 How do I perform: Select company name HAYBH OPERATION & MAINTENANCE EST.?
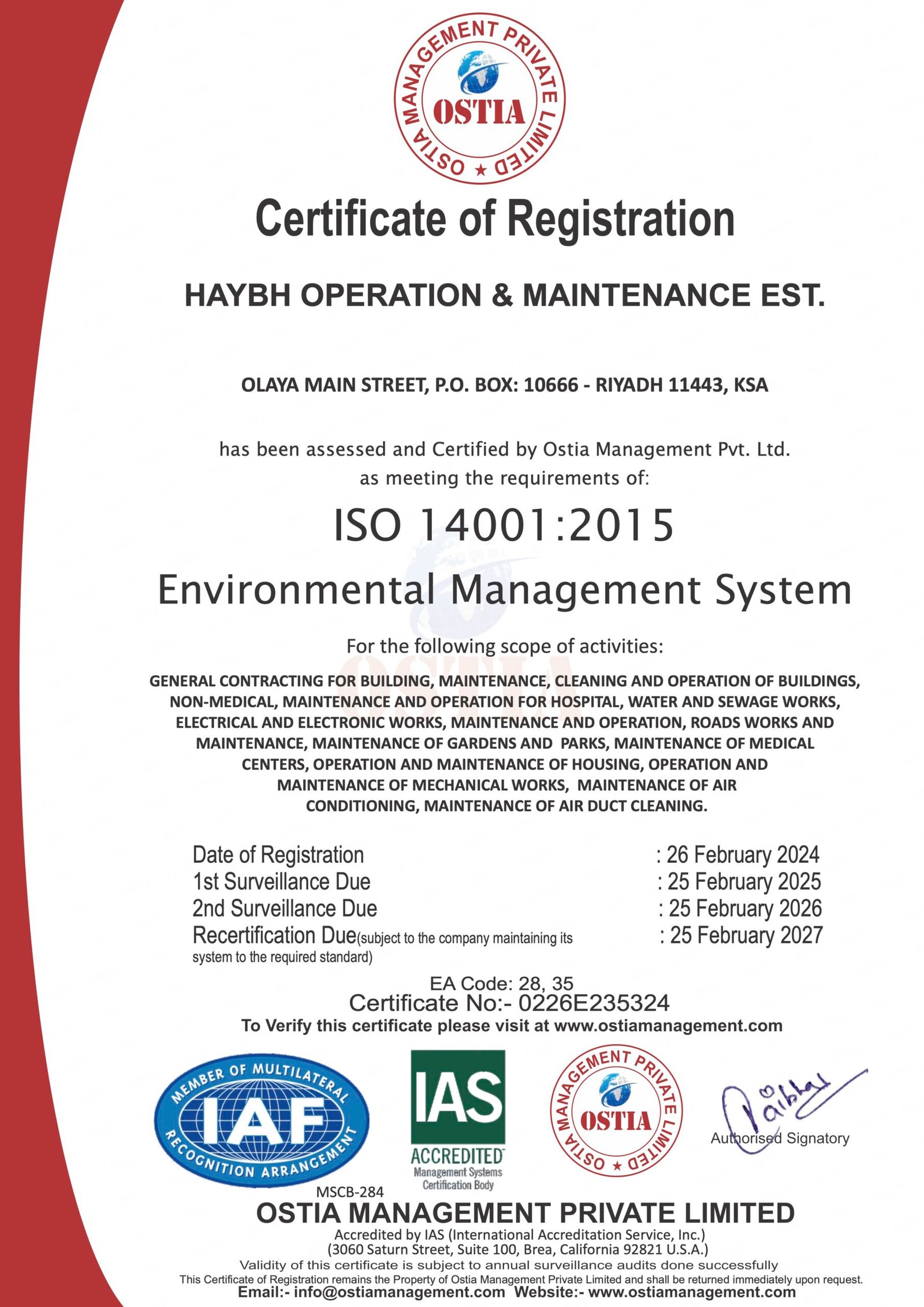pos(505,296)
